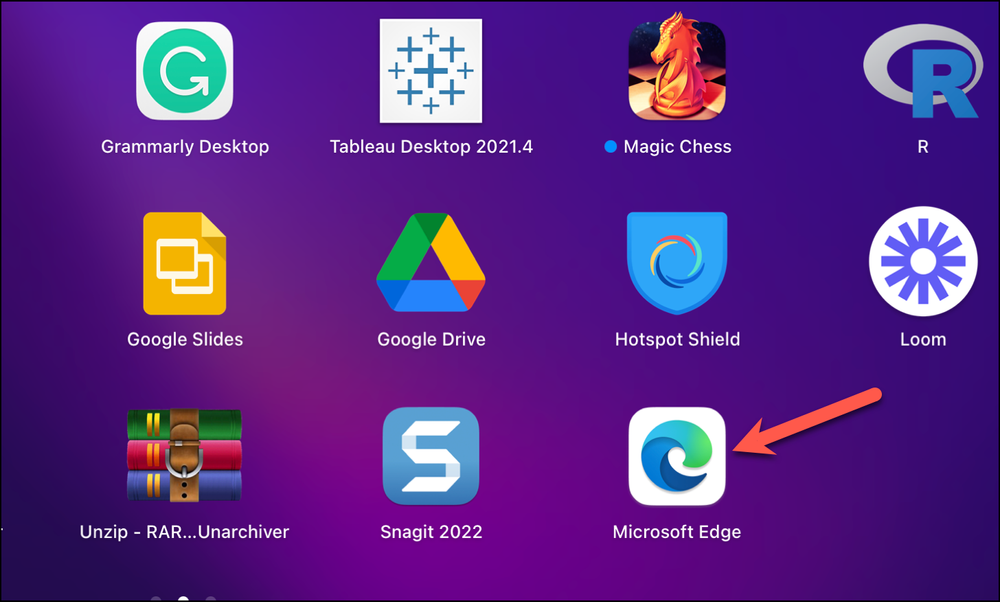1000x602 pixels.
Task: Launch Tableau Desktop 2021.4
Action: coord(431,70)
